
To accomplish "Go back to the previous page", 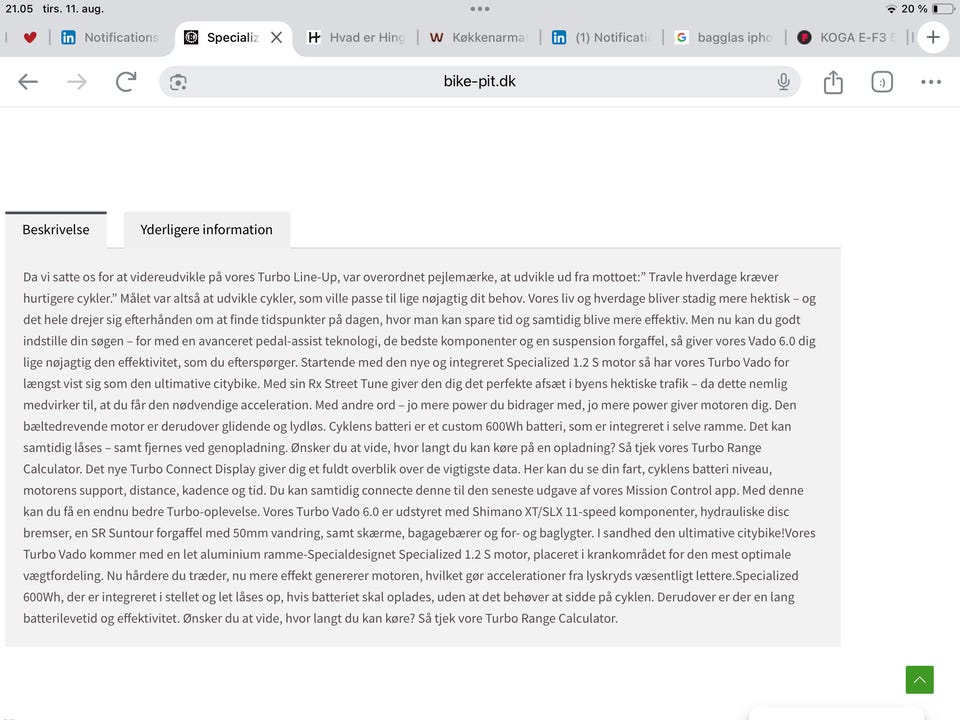I will point(28,81).
